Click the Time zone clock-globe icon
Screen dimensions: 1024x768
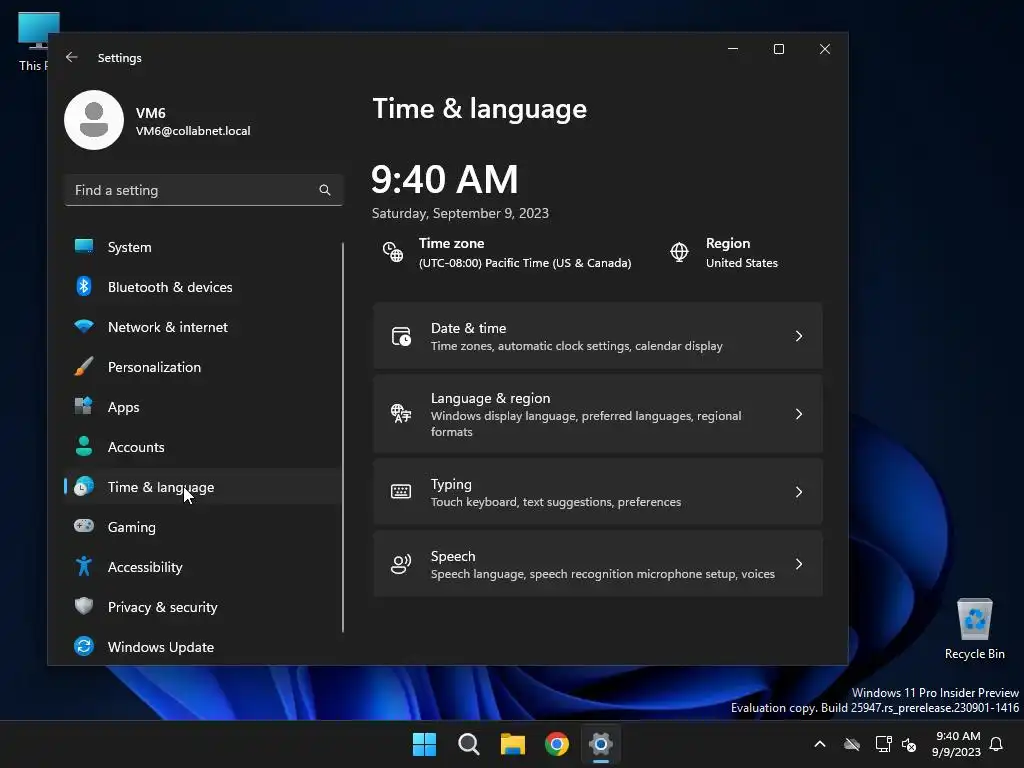(x=393, y=252)
